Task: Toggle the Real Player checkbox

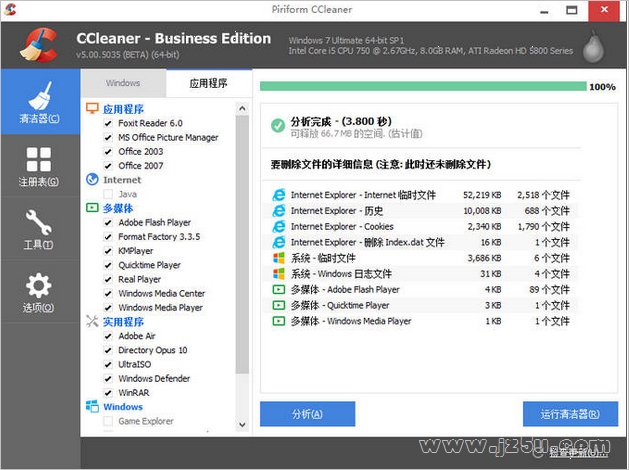Action: point(108,279)
